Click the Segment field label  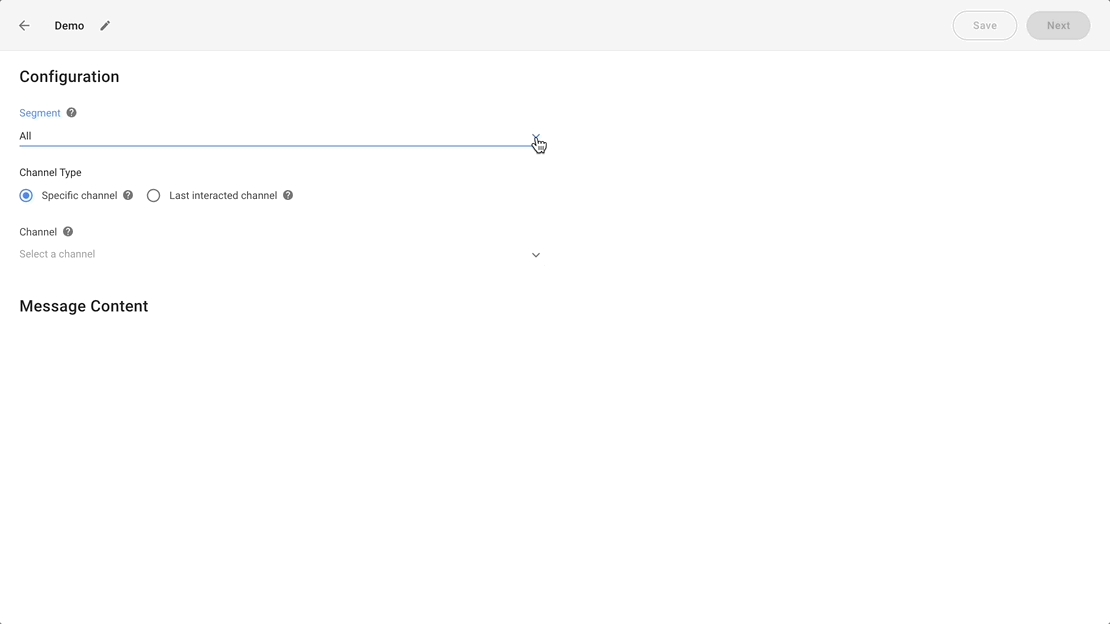(x=40, y=113)
